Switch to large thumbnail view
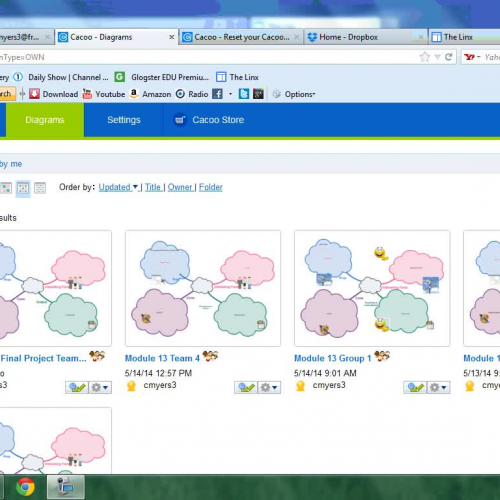Image resolution: width=500 pixels, height=500 pixels. coord(6,188)
